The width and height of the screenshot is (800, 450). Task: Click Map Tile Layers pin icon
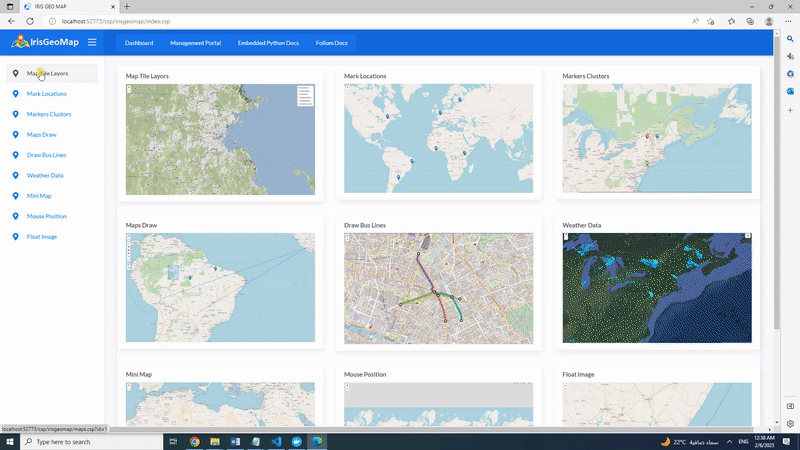[x=15, y=73]
